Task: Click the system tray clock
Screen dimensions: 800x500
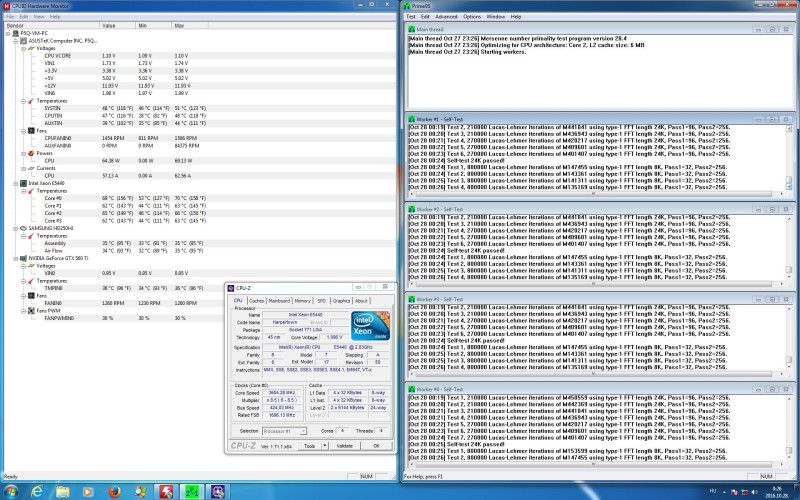Action: [x=778, y=492]
